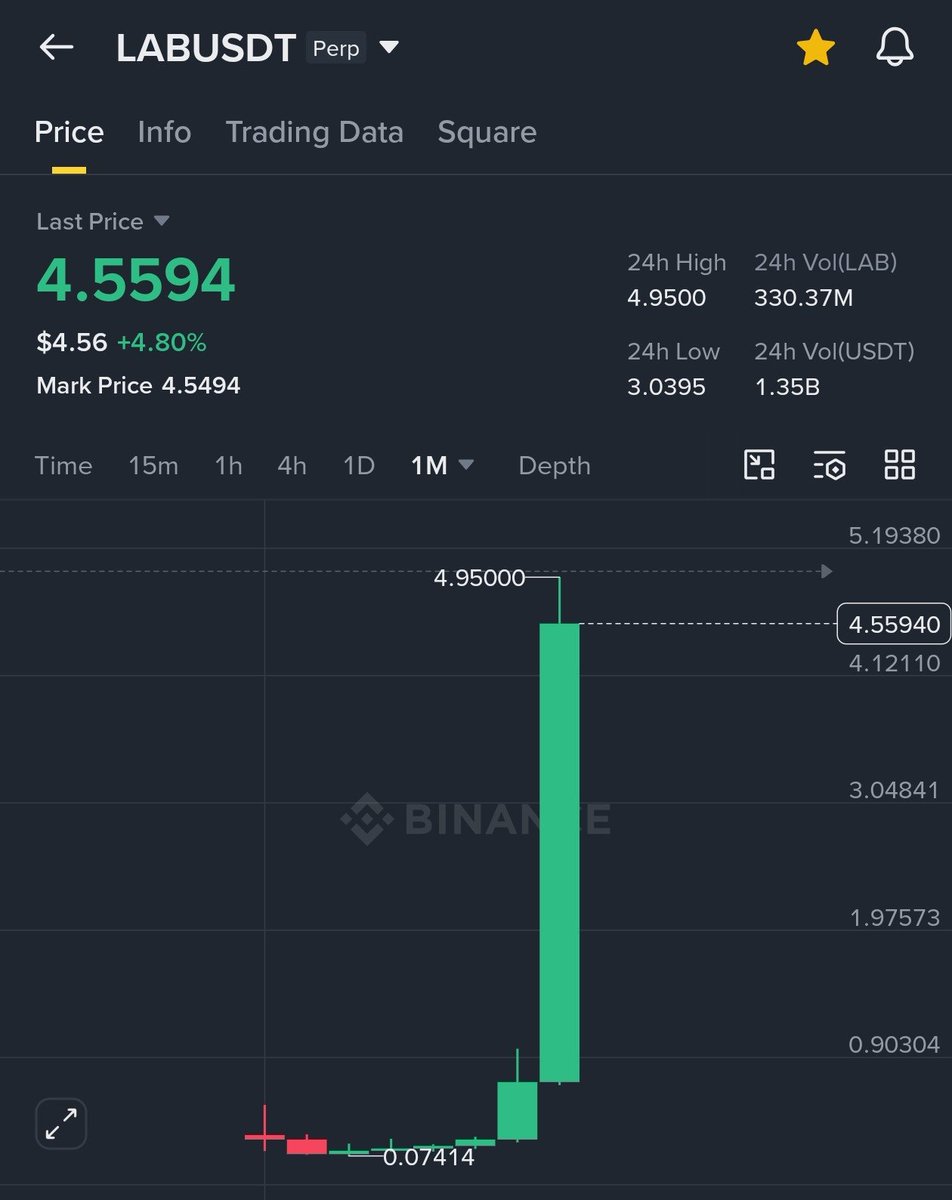Image resolution: width=952 pixels, height=1200 pixels.
Task: Click the 0.07414 low price marker
Action: [x=428, y=1157]
